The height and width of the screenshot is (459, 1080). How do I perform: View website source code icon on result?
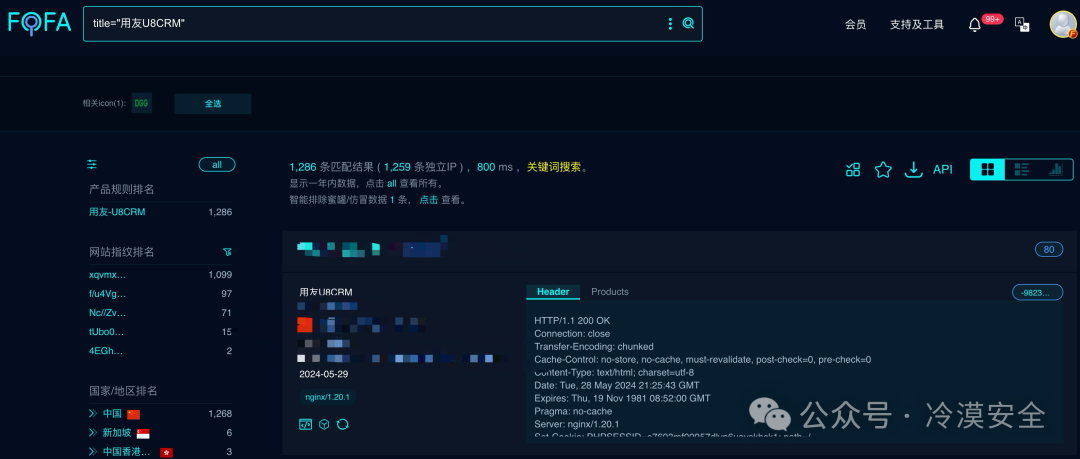[305, 425]
